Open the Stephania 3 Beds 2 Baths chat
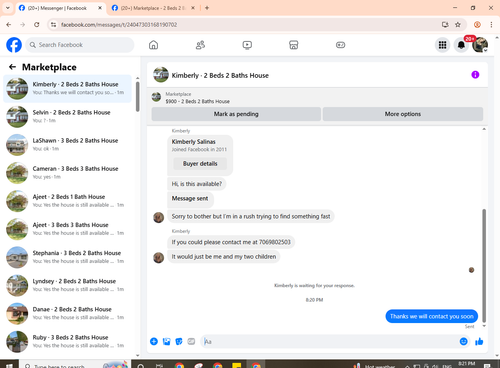 [x=67, y=257]
